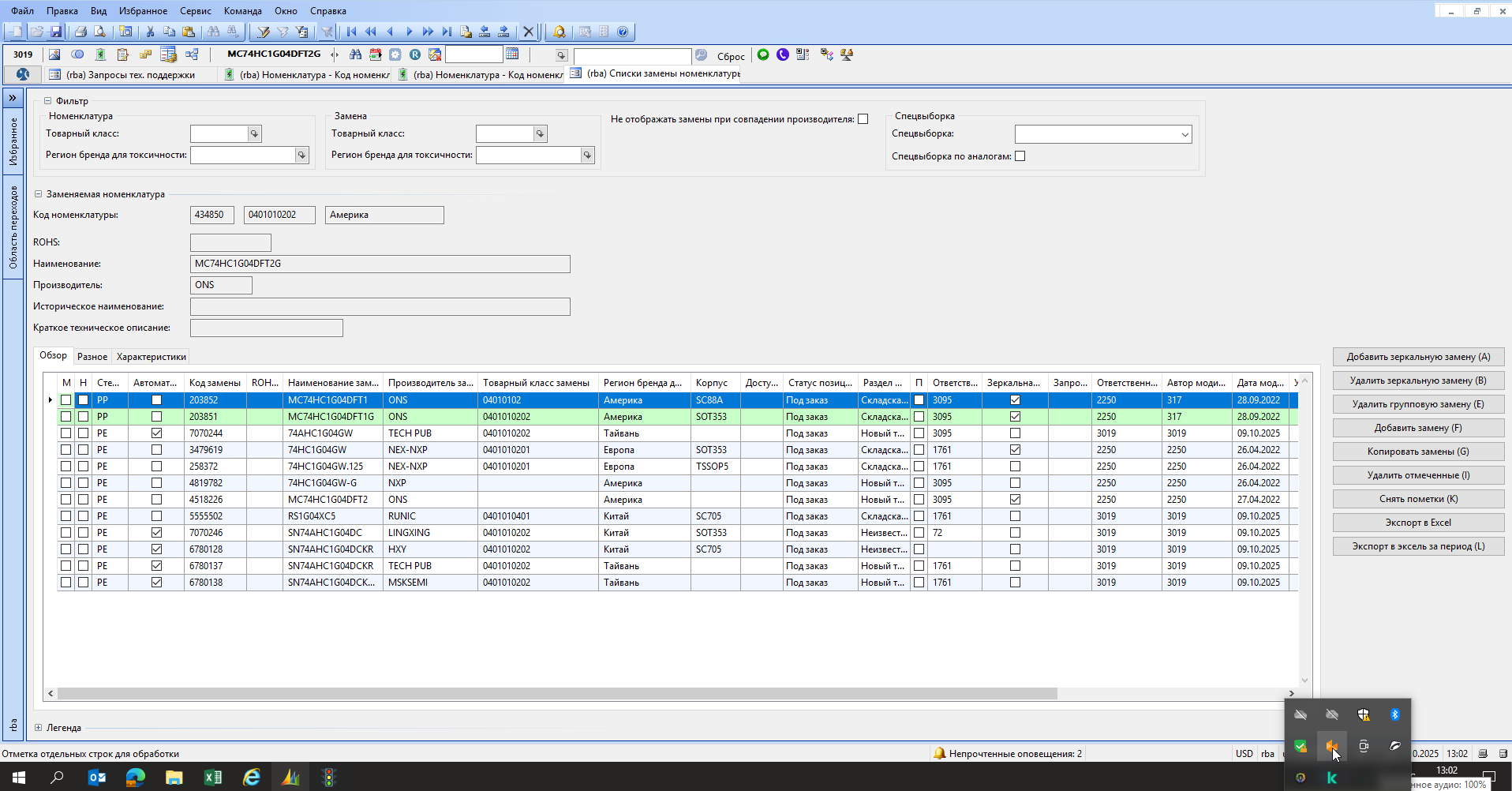
Task: Toggle 'Спецвыборка по аналогам' checkbox
Action: tap(1020, 156)
